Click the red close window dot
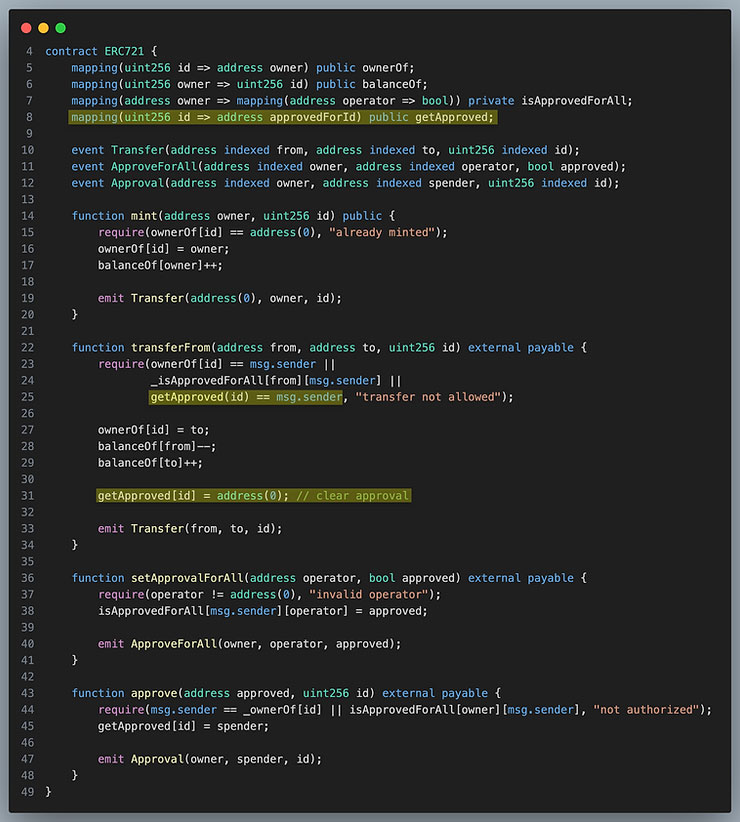Viewport: 740px width, 822px height. 26,28
